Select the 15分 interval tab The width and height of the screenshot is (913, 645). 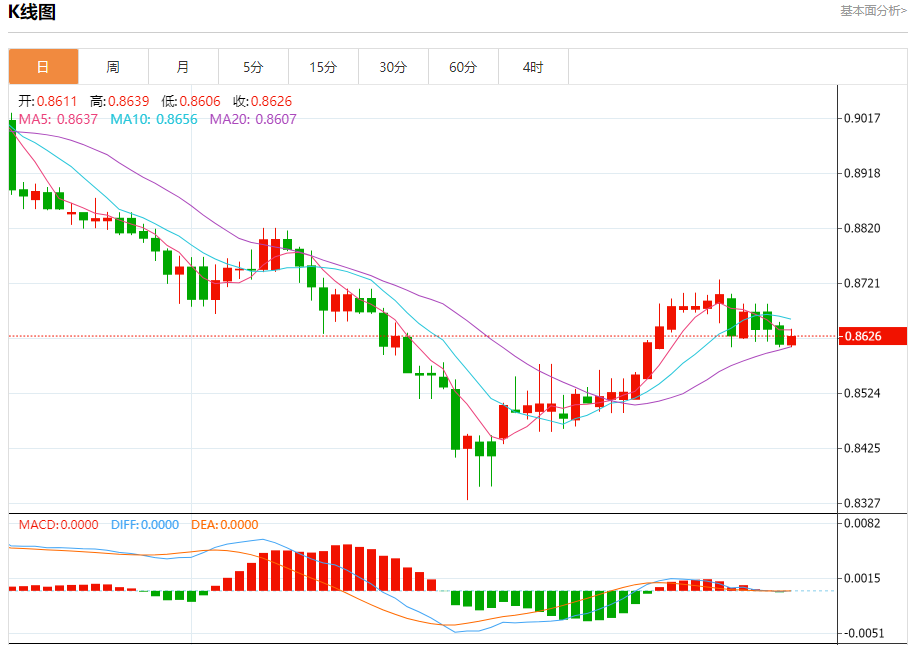coord(323,67)
